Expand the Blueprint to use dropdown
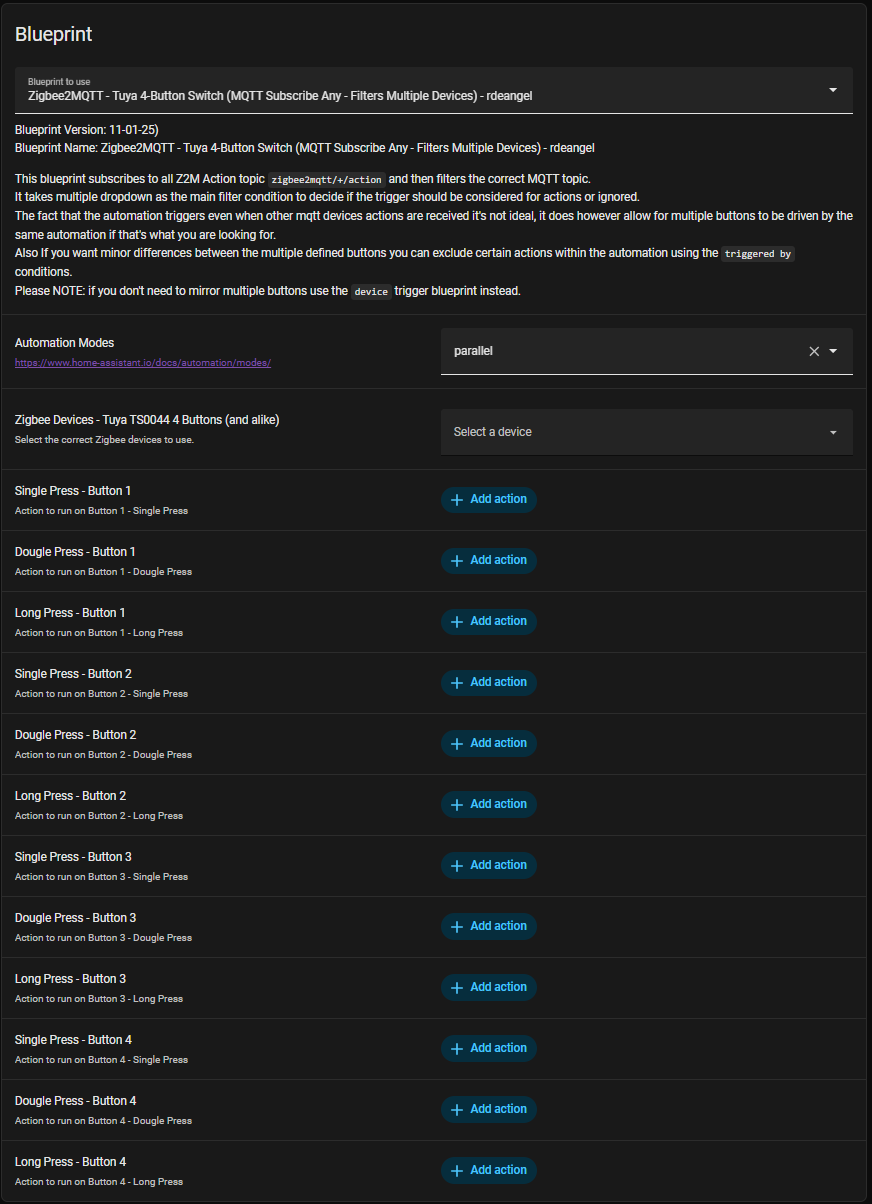Screen dimensions: 872x1204 [x=833, y=90]
